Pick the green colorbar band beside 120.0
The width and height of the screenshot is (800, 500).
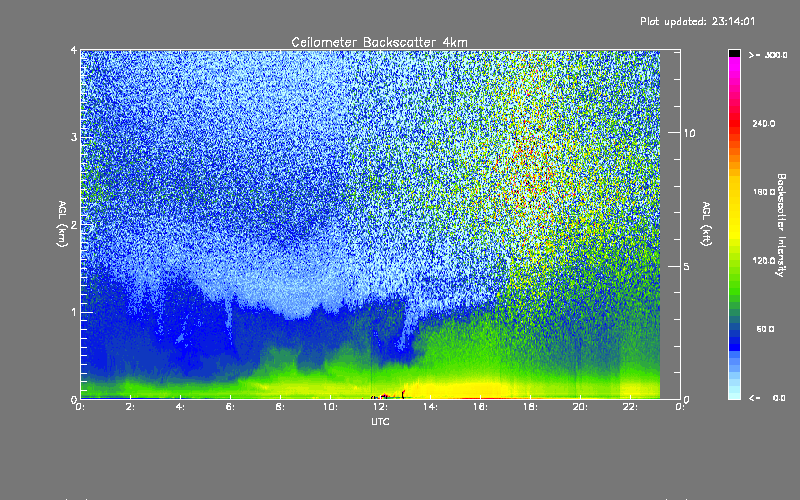(734, 261)
